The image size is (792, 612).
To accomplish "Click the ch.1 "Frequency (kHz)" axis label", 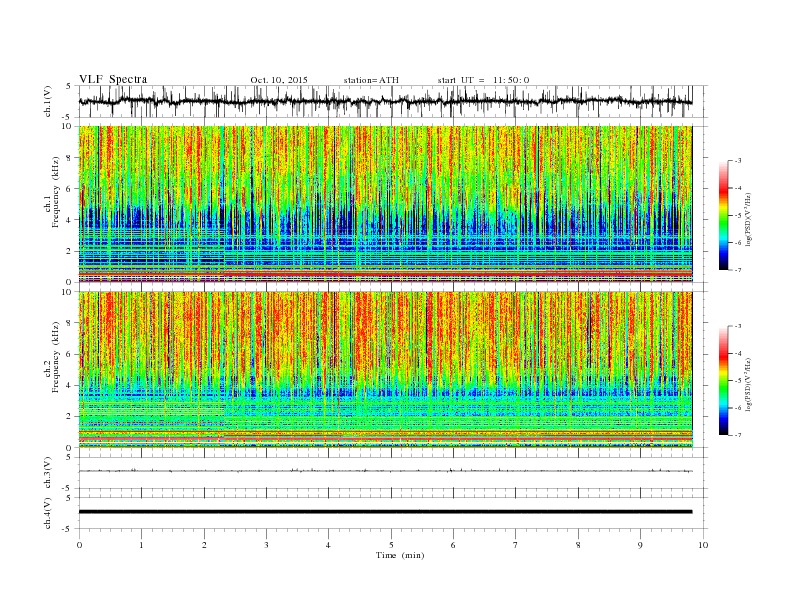I will 56,192.
